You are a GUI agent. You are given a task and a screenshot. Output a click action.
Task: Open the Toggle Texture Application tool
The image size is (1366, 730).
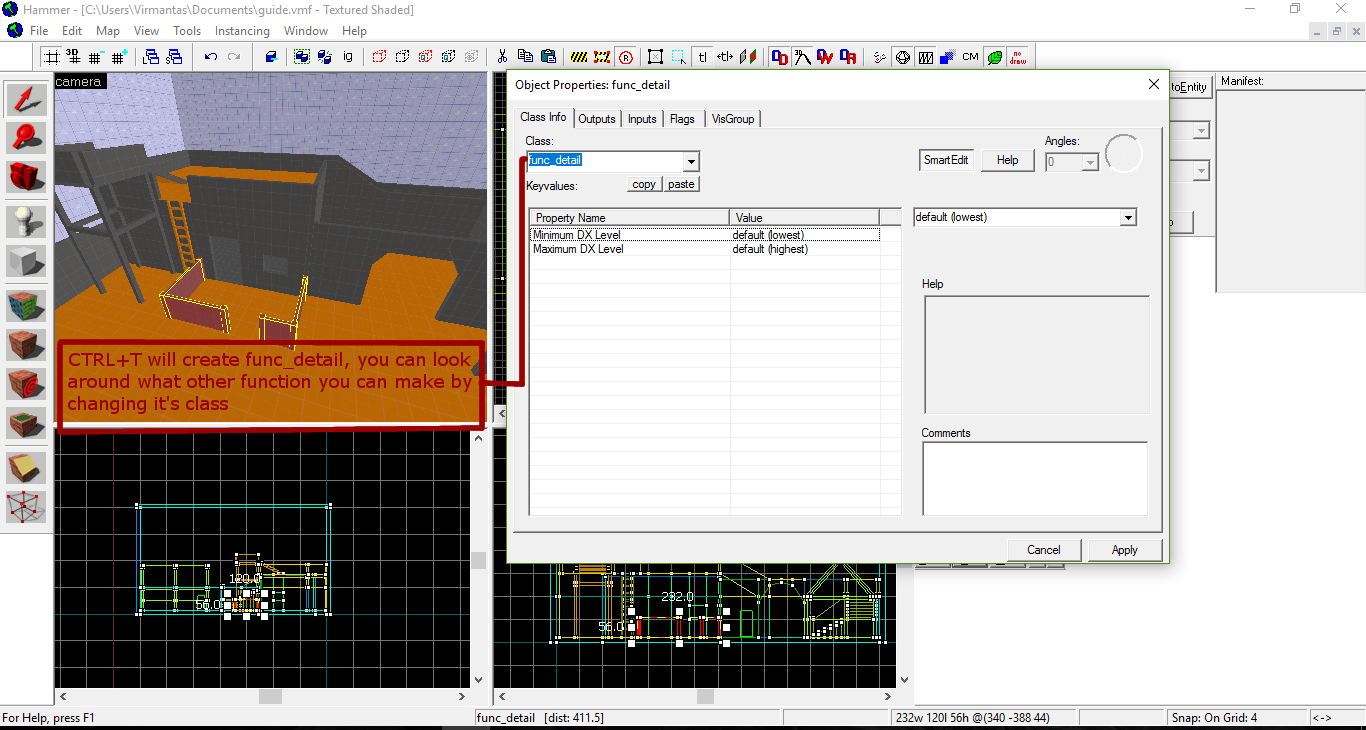point(27,306)
